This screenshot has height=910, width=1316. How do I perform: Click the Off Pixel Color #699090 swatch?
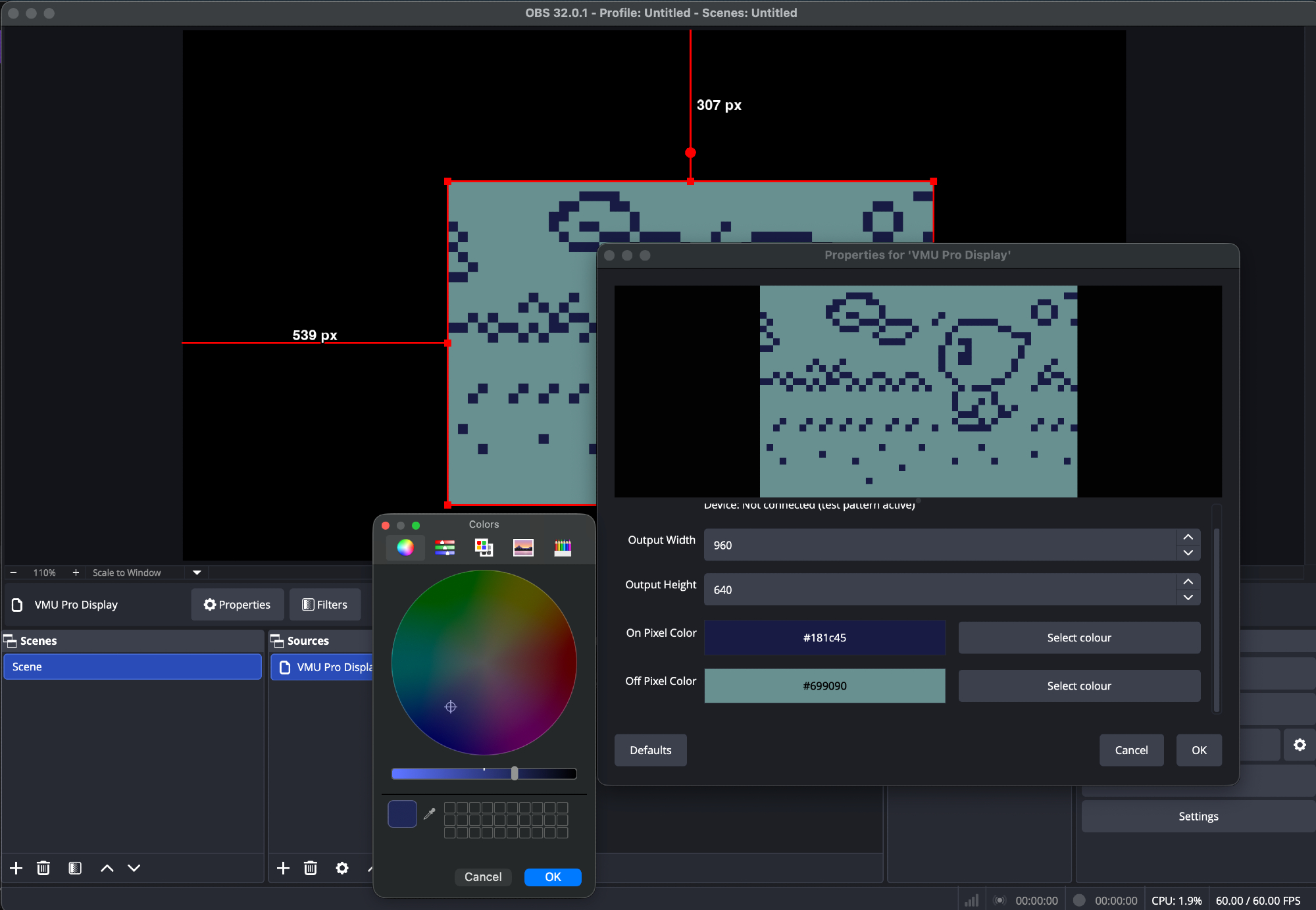click(x=824, y=686)
